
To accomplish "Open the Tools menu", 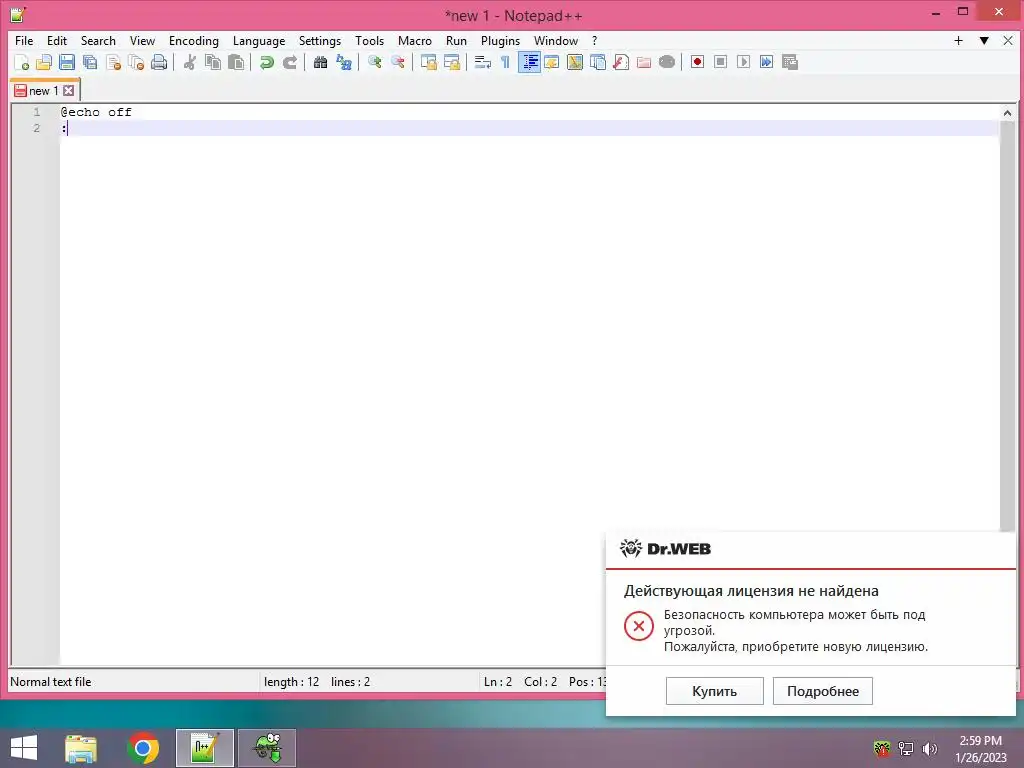I will [x=369, y=40].
